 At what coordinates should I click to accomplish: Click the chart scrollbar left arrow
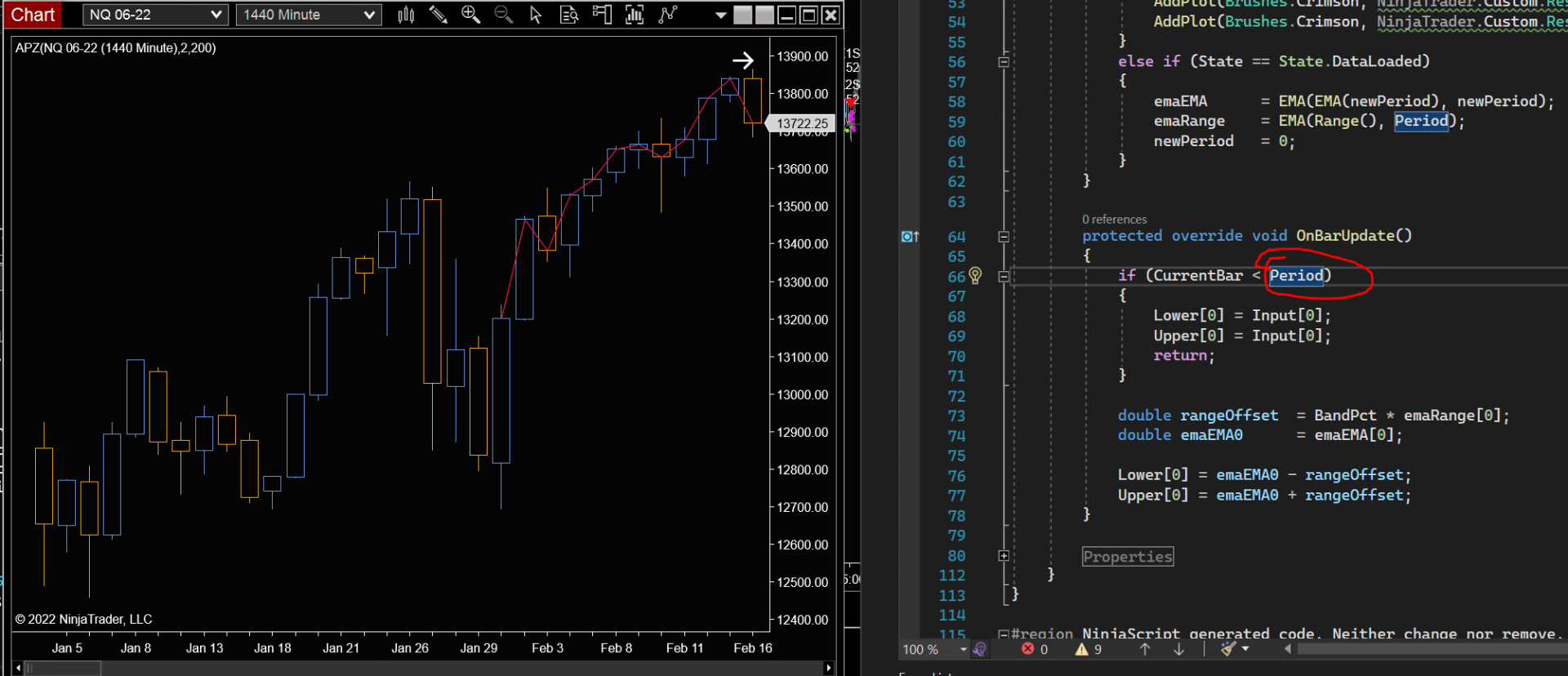tap(18, 668)
